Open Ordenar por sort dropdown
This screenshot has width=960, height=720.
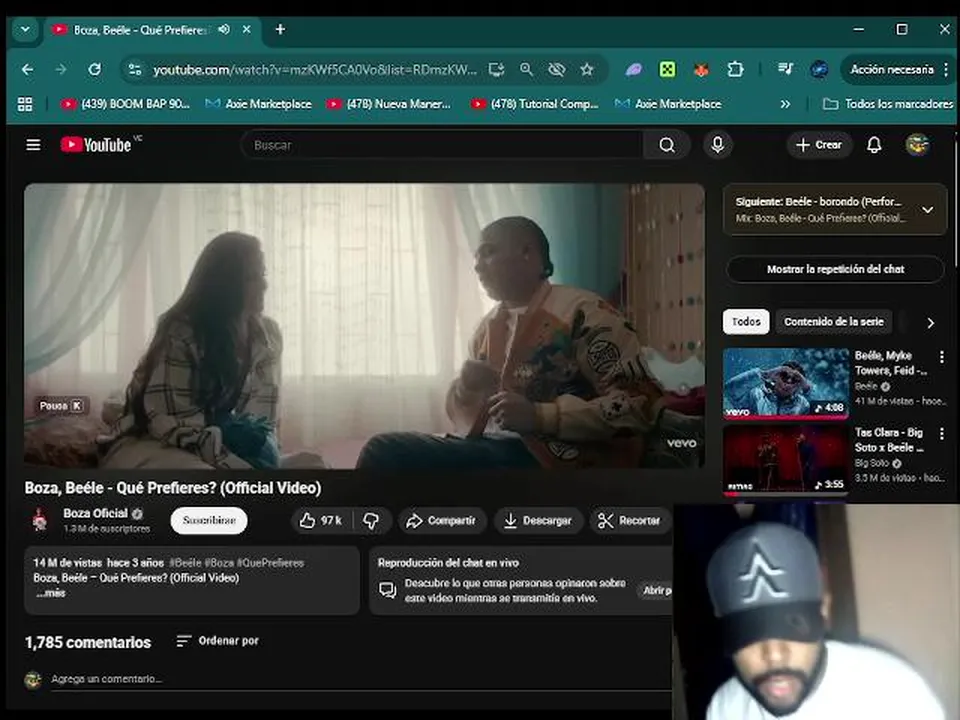(x=217, y=641)
